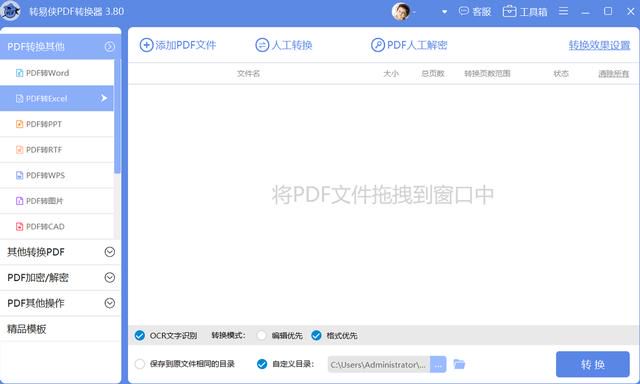Open 转换效果设置 link
The height and width of the screenshot is (384, 640).
[x=599, y=45]
